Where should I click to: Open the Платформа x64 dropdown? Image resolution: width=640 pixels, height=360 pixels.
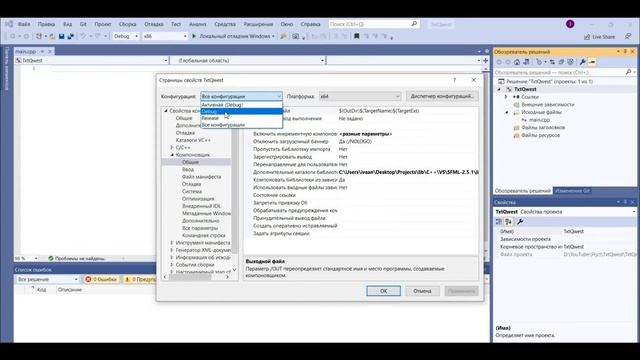pyautogui.click(x=360, y=96)
